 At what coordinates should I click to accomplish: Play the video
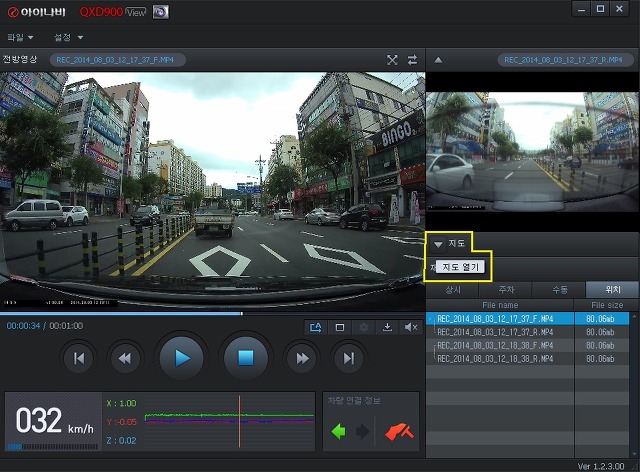coord(182,358)
